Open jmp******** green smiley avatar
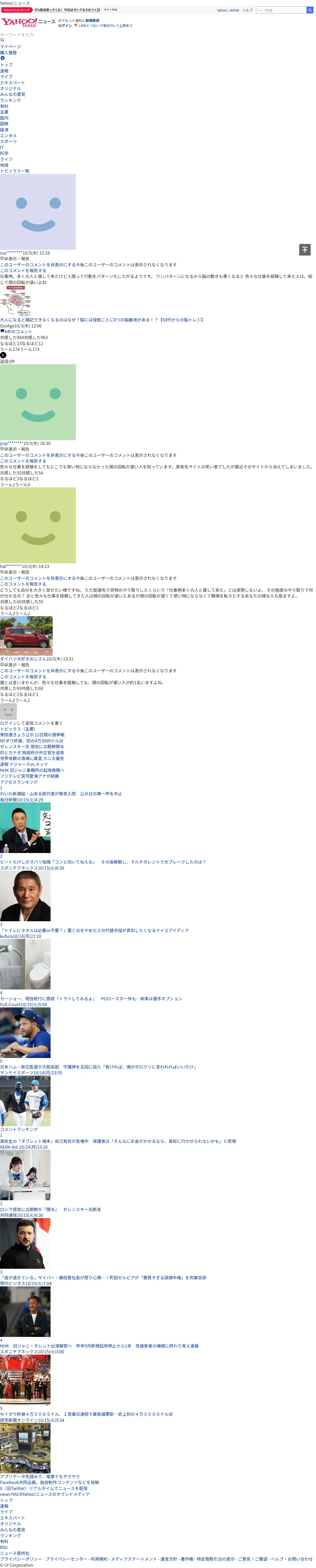 (x=38, y=402)
